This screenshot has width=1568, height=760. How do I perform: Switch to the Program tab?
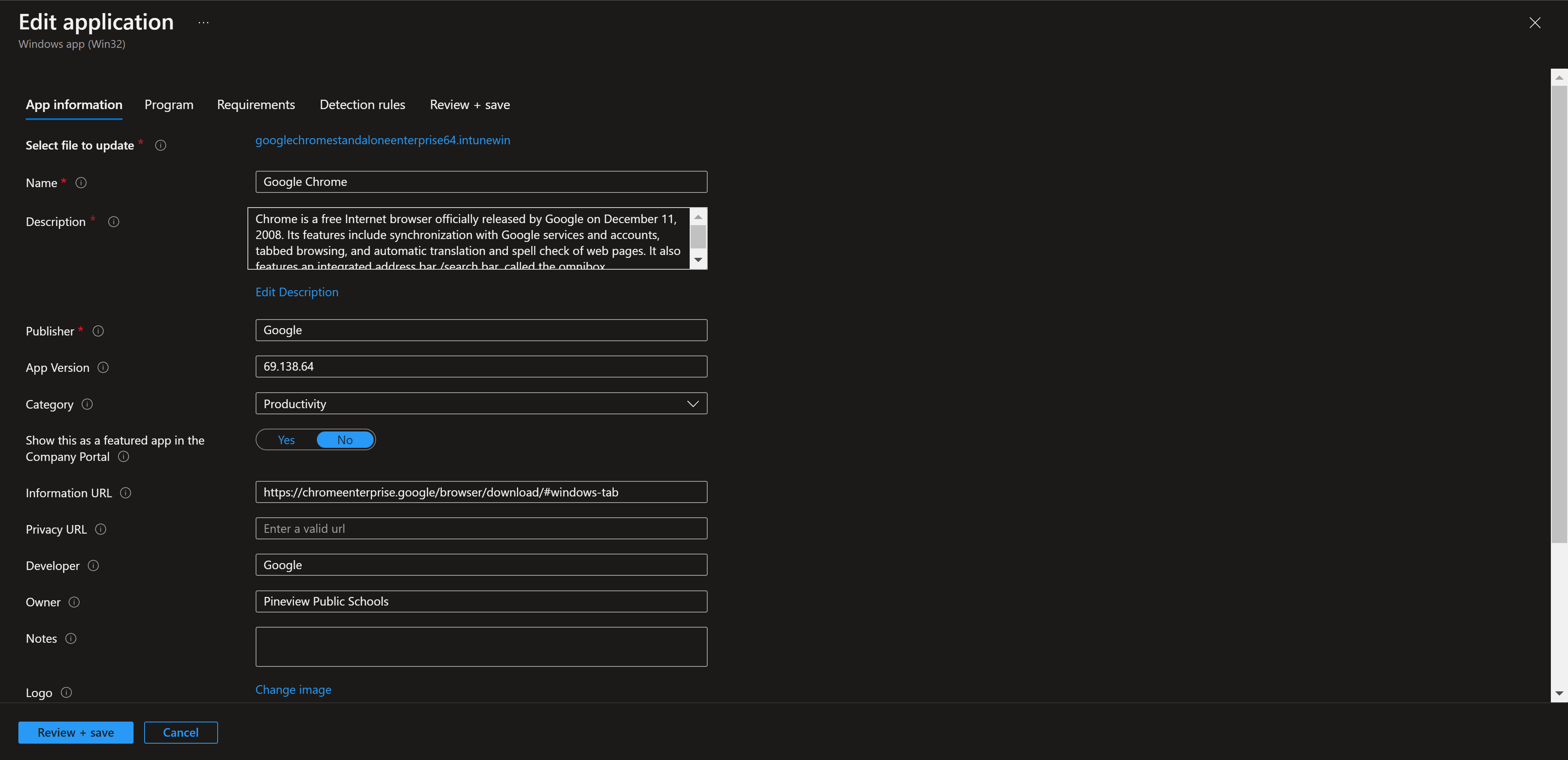[x=169, y=105]
